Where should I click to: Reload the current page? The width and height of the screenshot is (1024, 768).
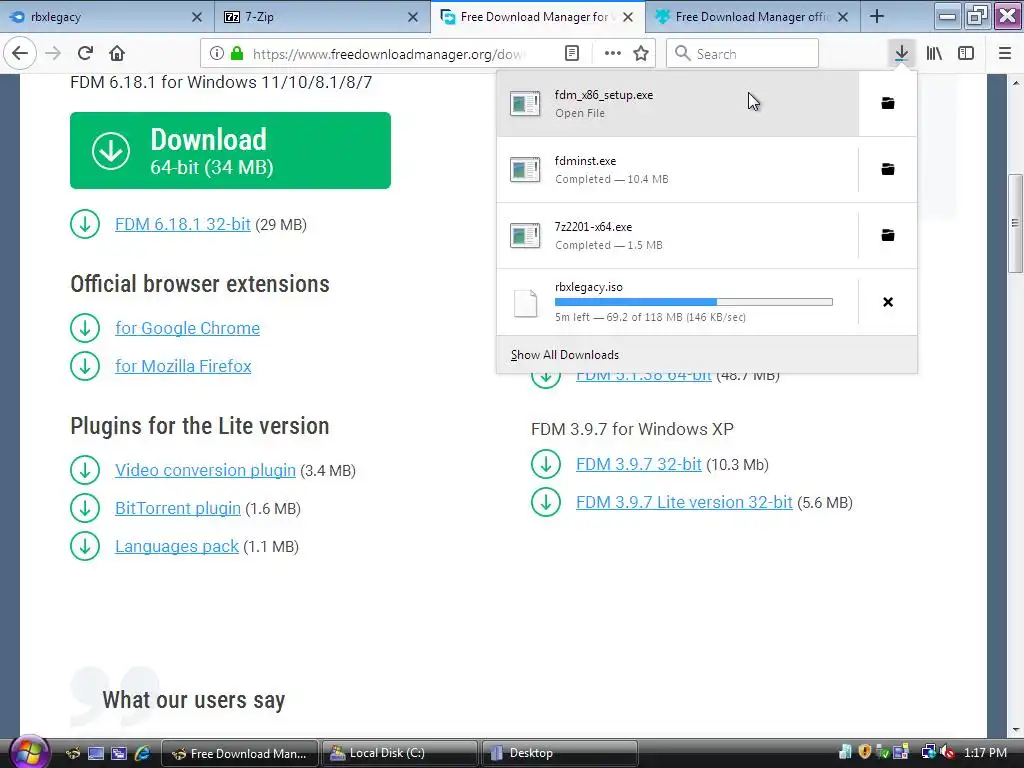pos(85,54)
